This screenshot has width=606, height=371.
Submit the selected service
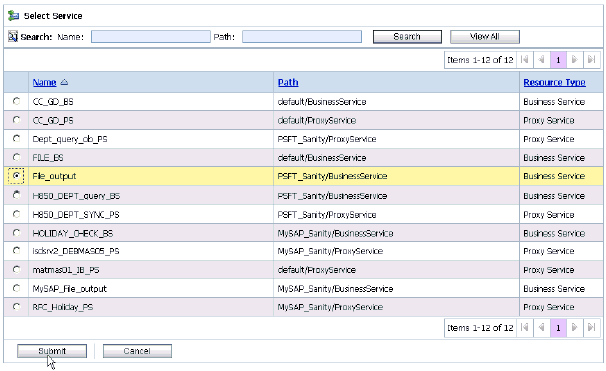tap(52, 351)
